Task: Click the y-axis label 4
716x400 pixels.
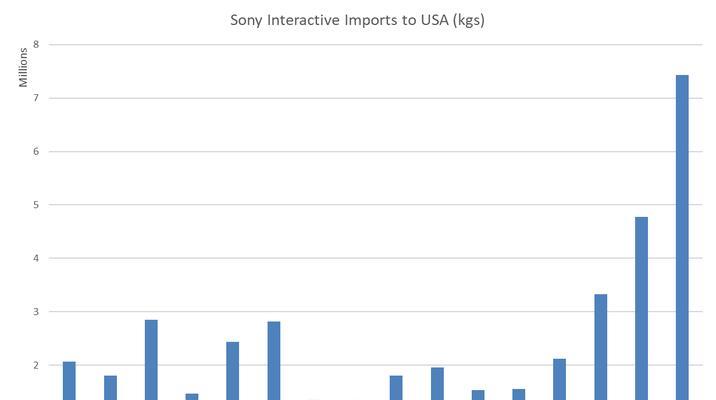Action: click(x=36, y=258)
